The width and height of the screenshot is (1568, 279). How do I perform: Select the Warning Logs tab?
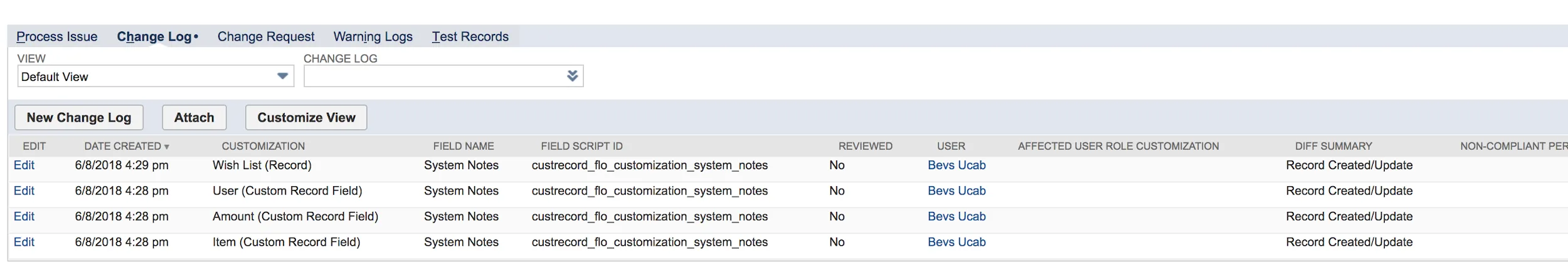(x=373, y=37)
